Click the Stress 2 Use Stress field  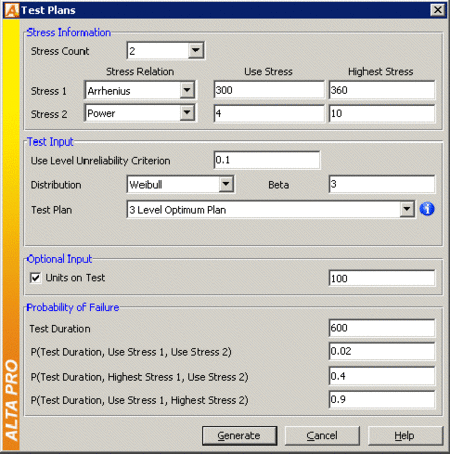(x=269, y=113)
